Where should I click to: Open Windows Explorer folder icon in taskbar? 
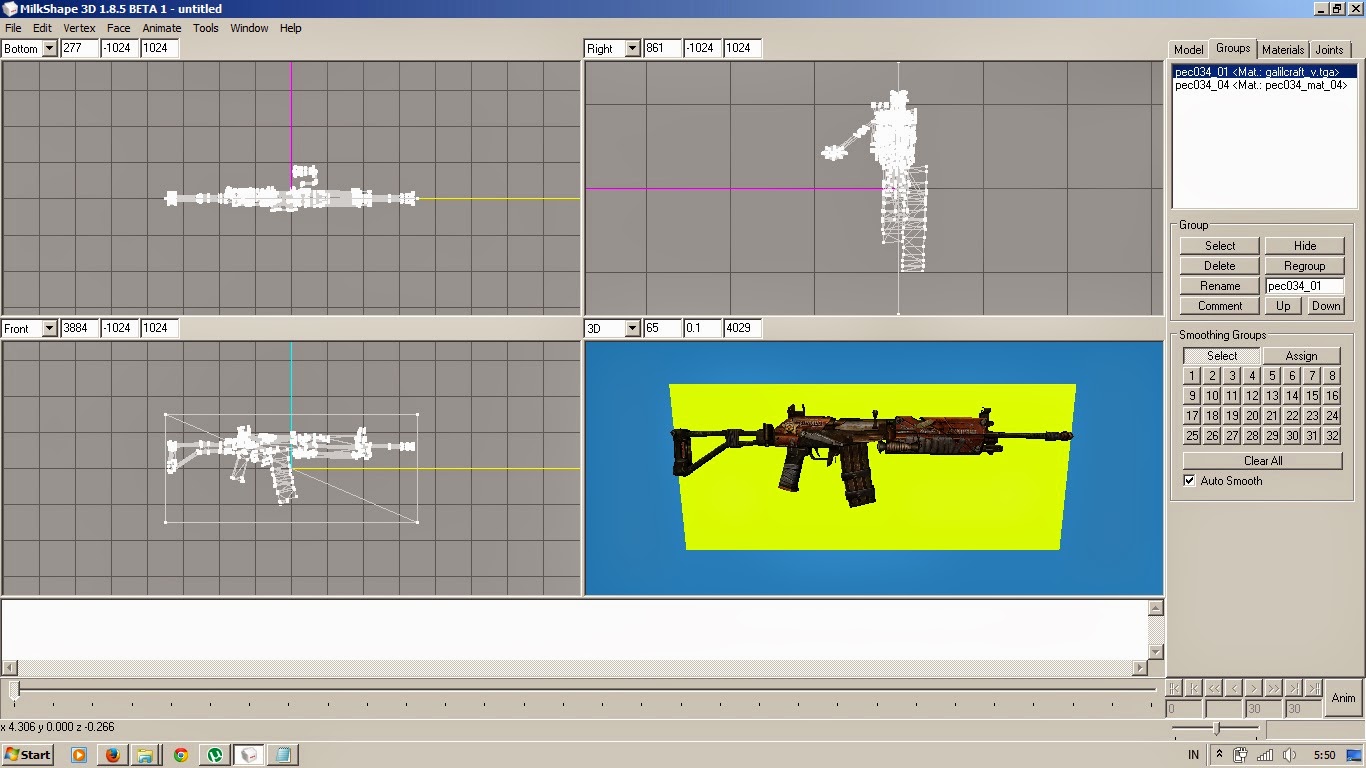(x=145, y=755)
